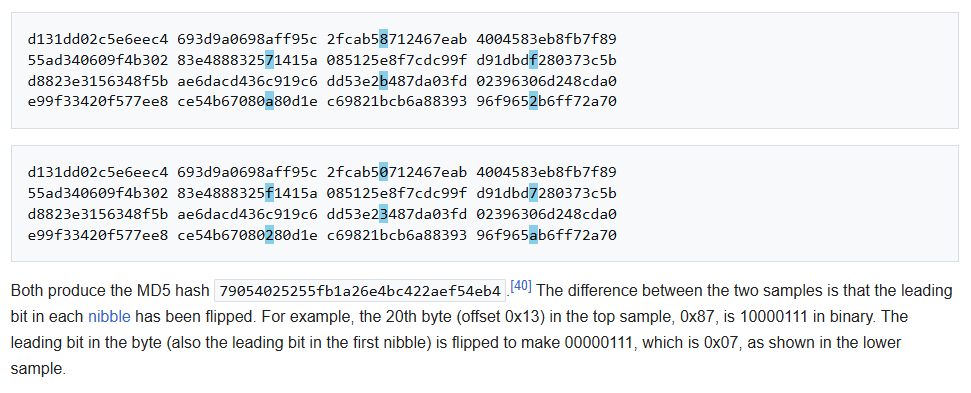The height and width of the screenshot is (393, 971).
Task: Open citation reference [40]
Action: coord(521,287)
